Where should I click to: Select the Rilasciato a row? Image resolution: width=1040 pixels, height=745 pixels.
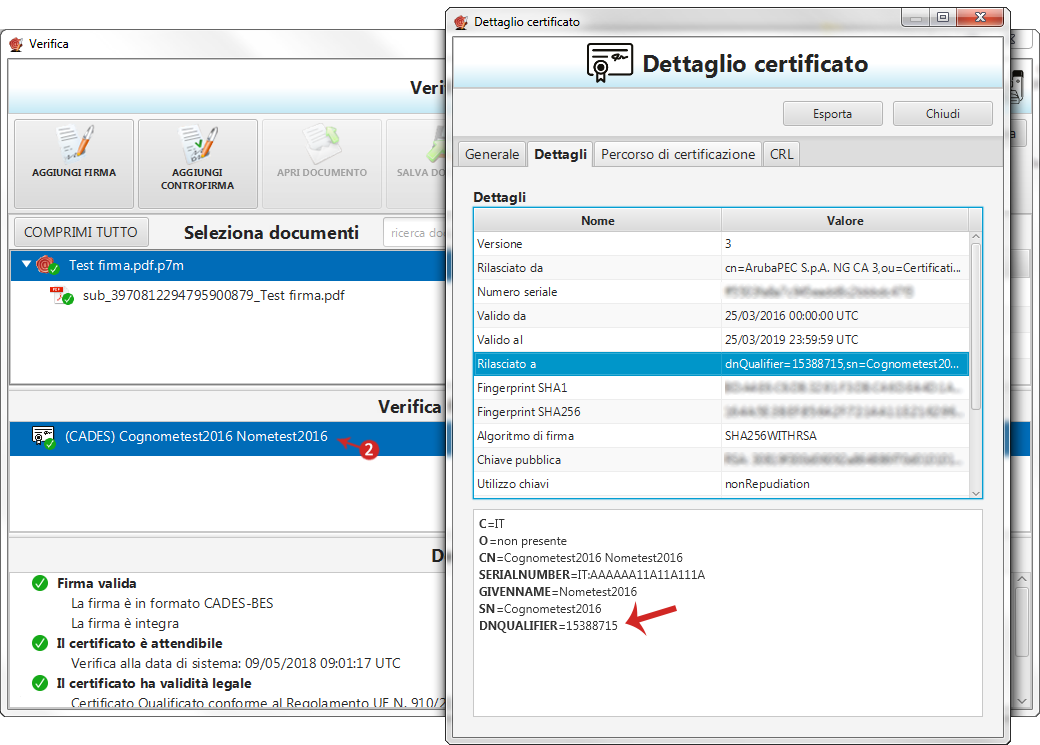click(x=722, y=364)
